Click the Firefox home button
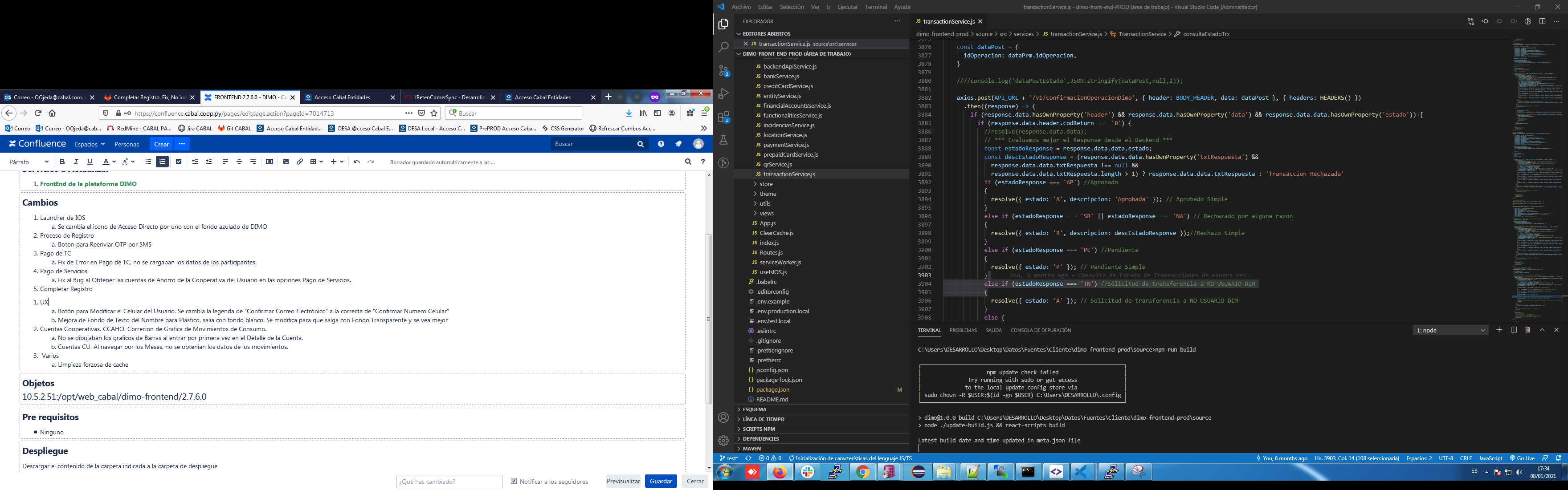This screenshot has width=1568, height=490. pyautogui.click(x=53, y=113)
